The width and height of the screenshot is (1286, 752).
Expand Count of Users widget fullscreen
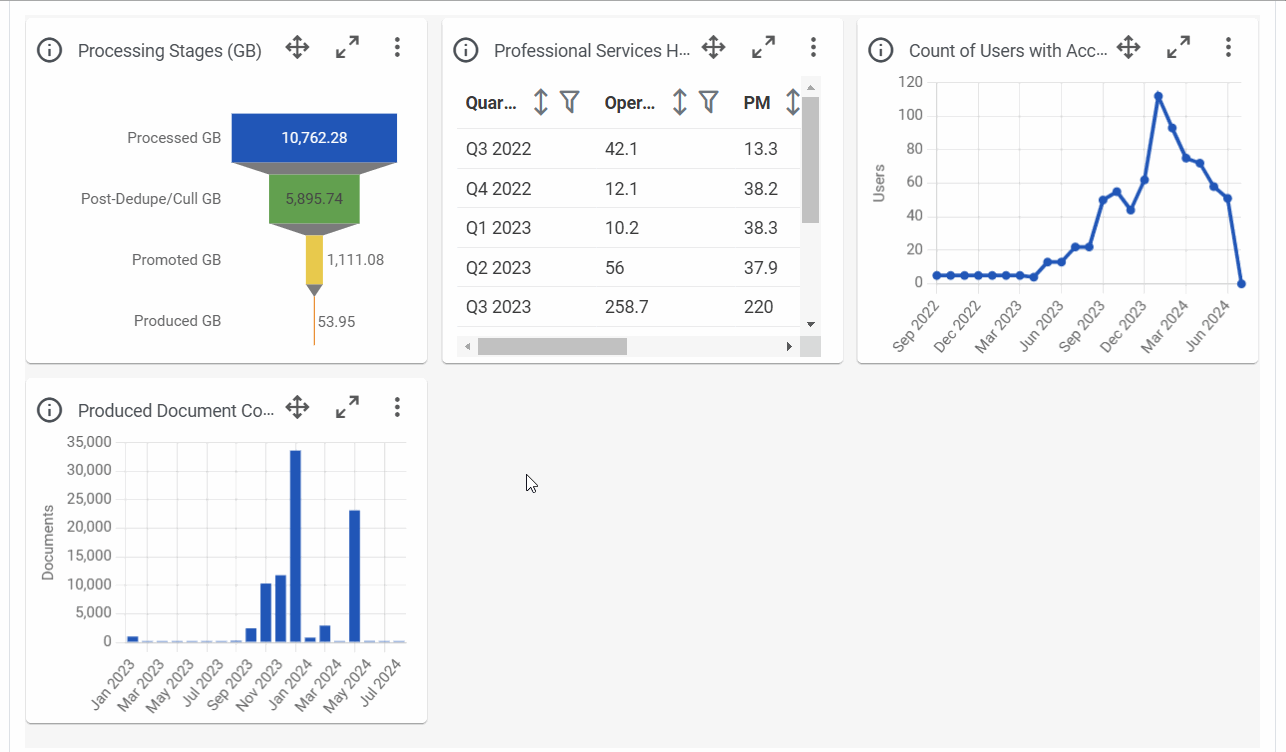(1178, 47)
